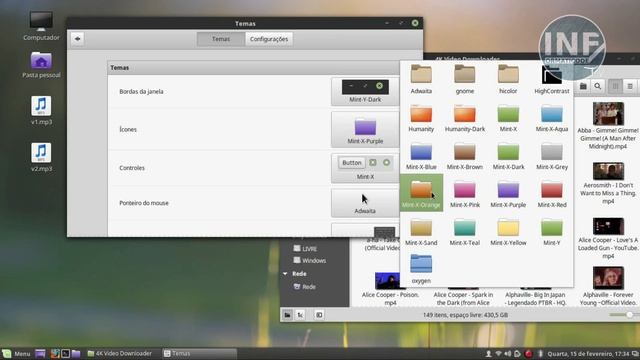Screen dimensions: 640x360
Task: Show places in file manager sidebar
Action: click(x=287, y=315)
